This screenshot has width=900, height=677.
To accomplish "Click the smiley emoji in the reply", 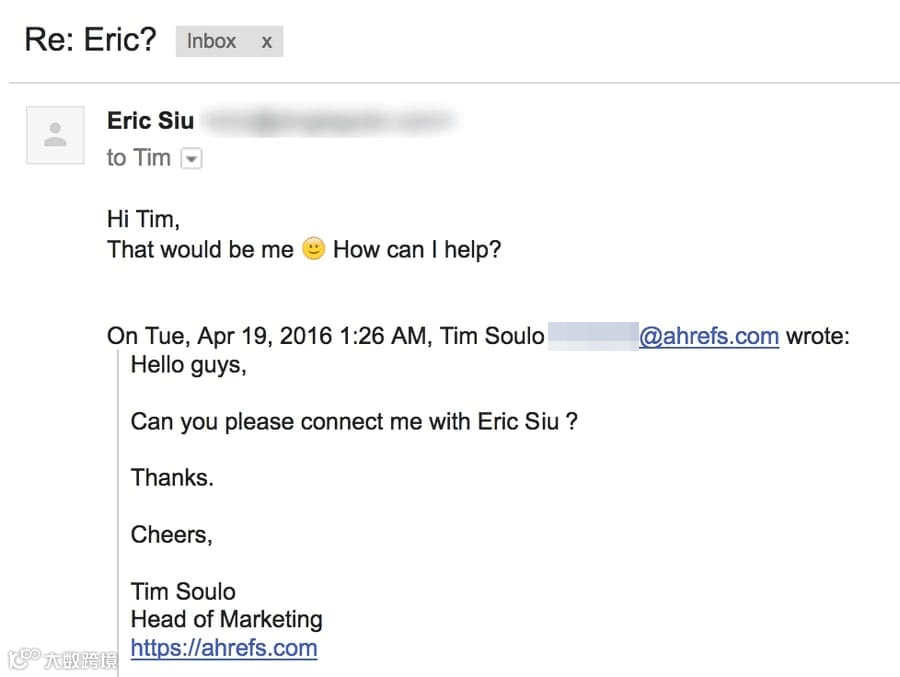I will (x=313, y=249).
